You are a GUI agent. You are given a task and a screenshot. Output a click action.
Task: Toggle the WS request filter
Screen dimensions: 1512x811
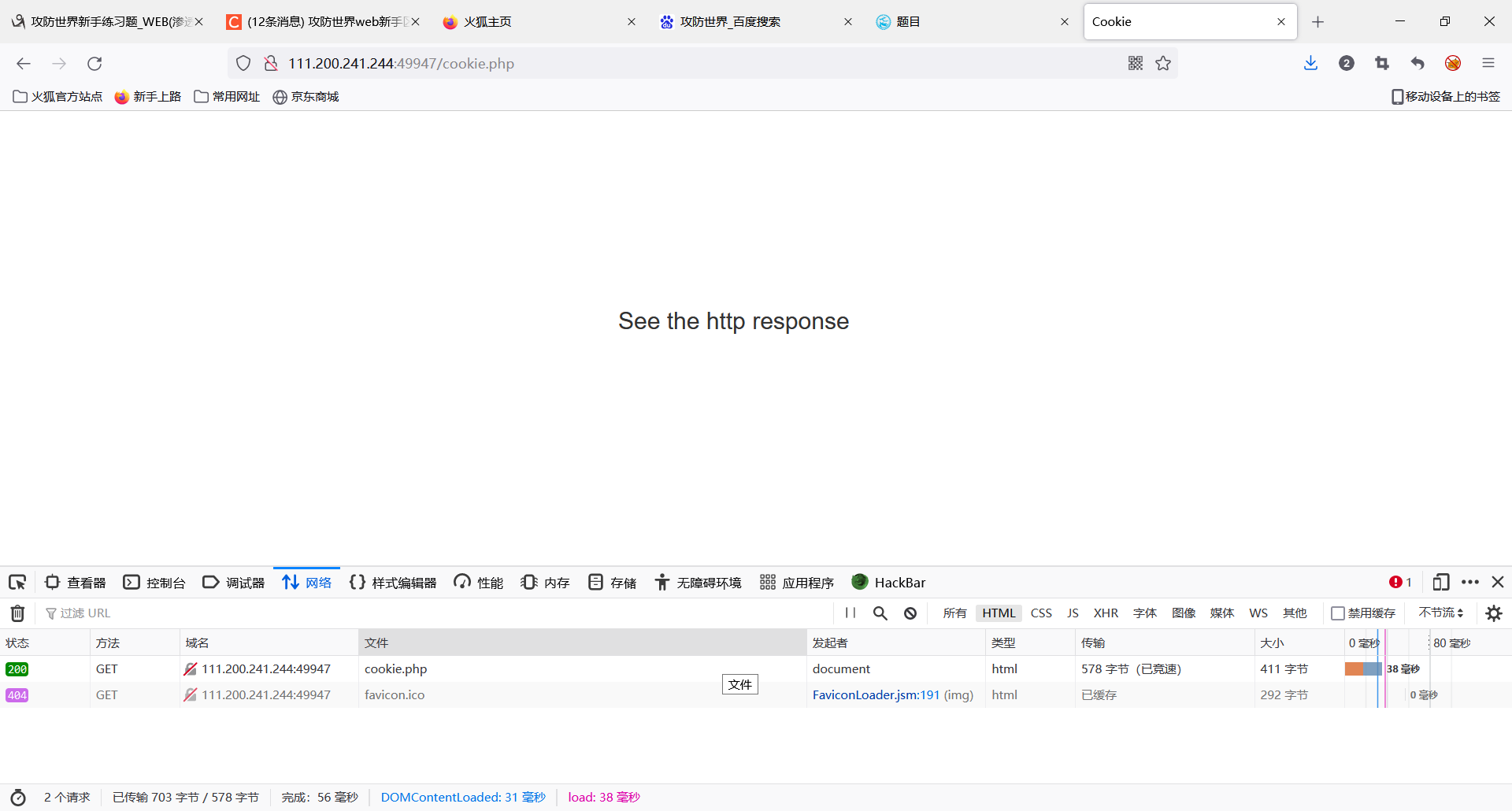(1258, 613)
